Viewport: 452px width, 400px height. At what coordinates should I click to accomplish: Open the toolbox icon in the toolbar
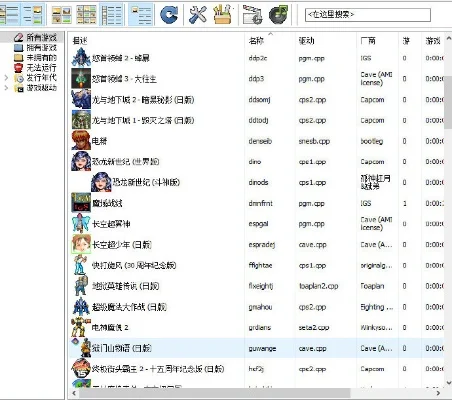(x=222, y=15)
